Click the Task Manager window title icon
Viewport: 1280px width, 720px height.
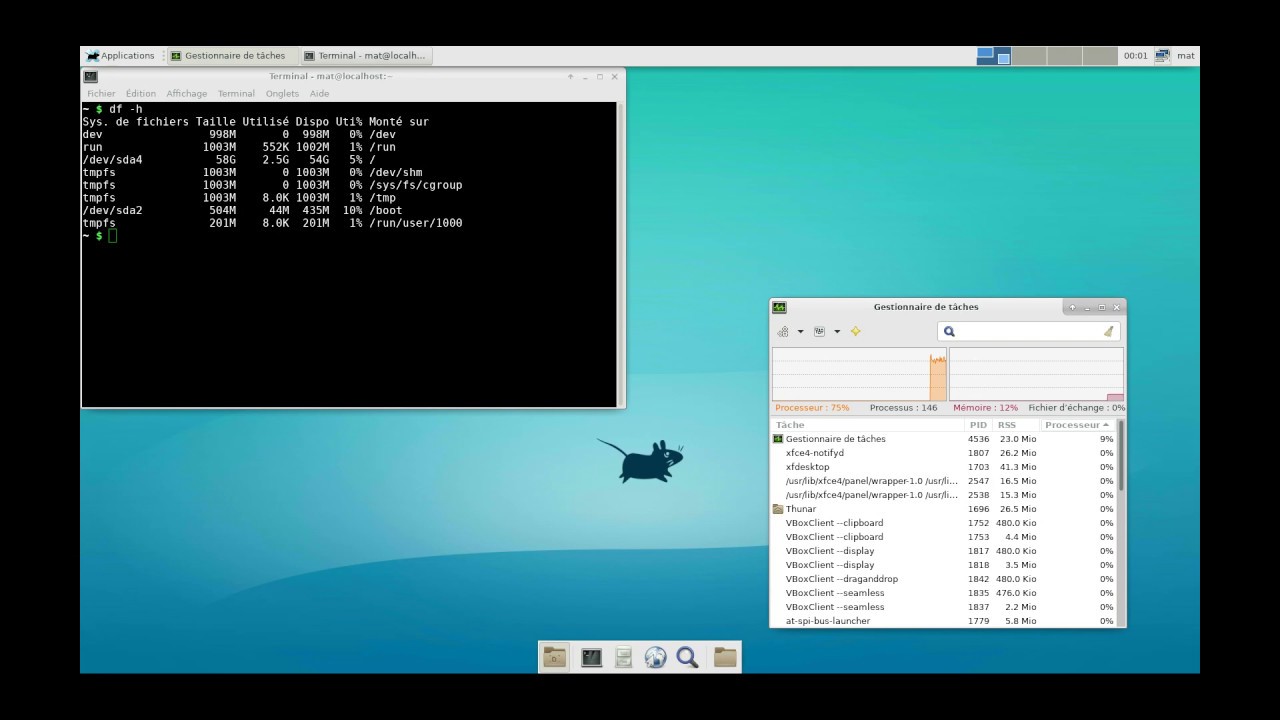tap(779, 307)
